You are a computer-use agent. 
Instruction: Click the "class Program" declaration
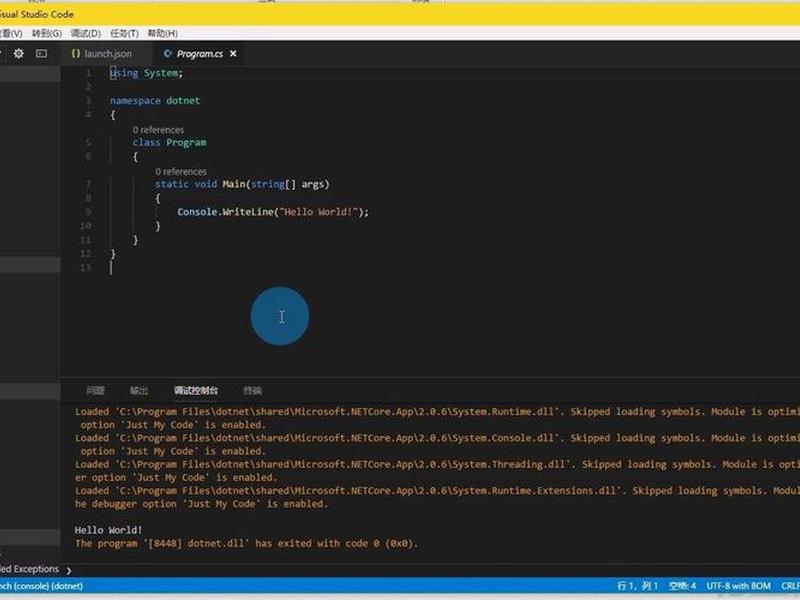pos(169,142)
